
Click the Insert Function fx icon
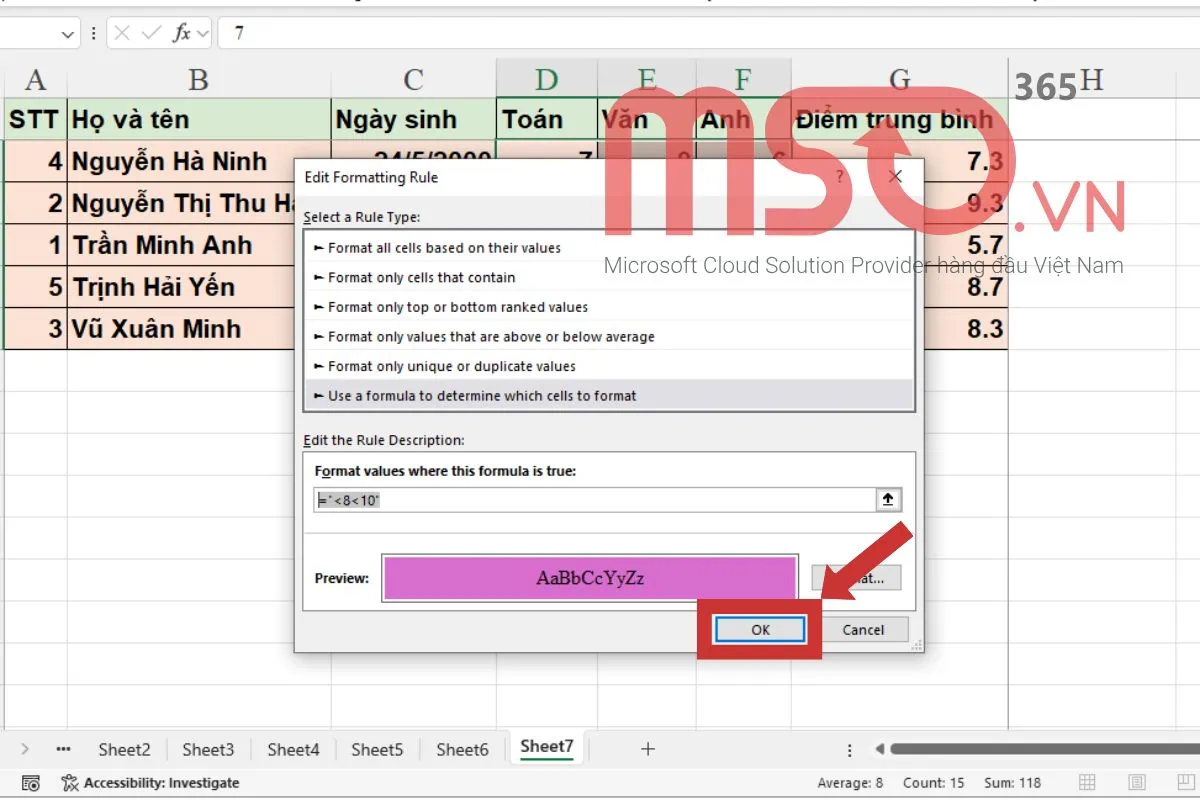[181, 33]
